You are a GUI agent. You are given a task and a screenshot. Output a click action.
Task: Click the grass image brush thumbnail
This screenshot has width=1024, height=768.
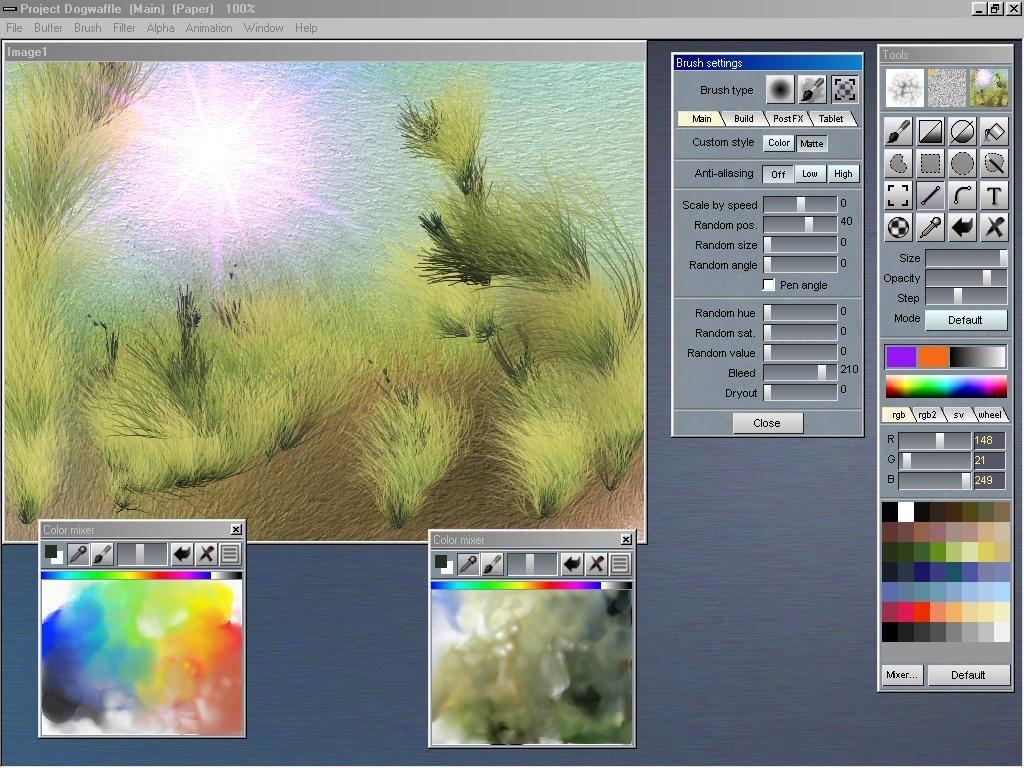(x=989, y=88)
